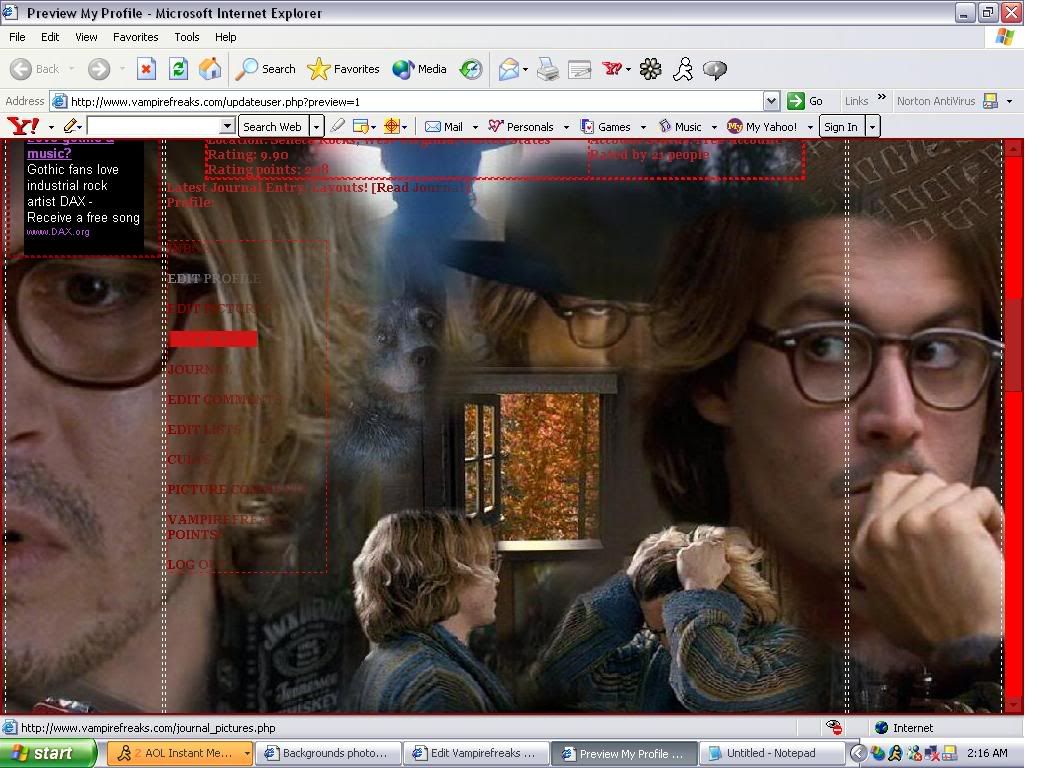
Task: Click the page scrollbar down arrow
Action: (x=1014, y=705)
